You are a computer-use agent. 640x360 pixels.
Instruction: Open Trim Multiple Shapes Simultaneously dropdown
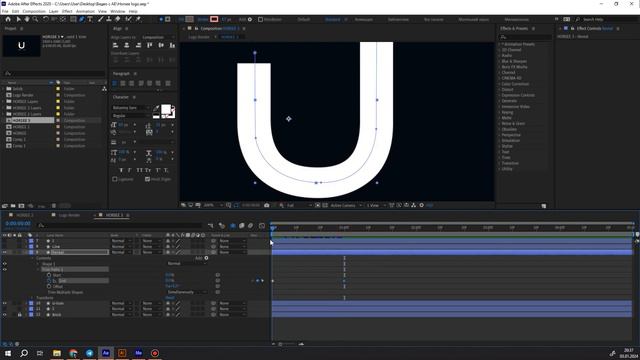(x=187, y=292)
